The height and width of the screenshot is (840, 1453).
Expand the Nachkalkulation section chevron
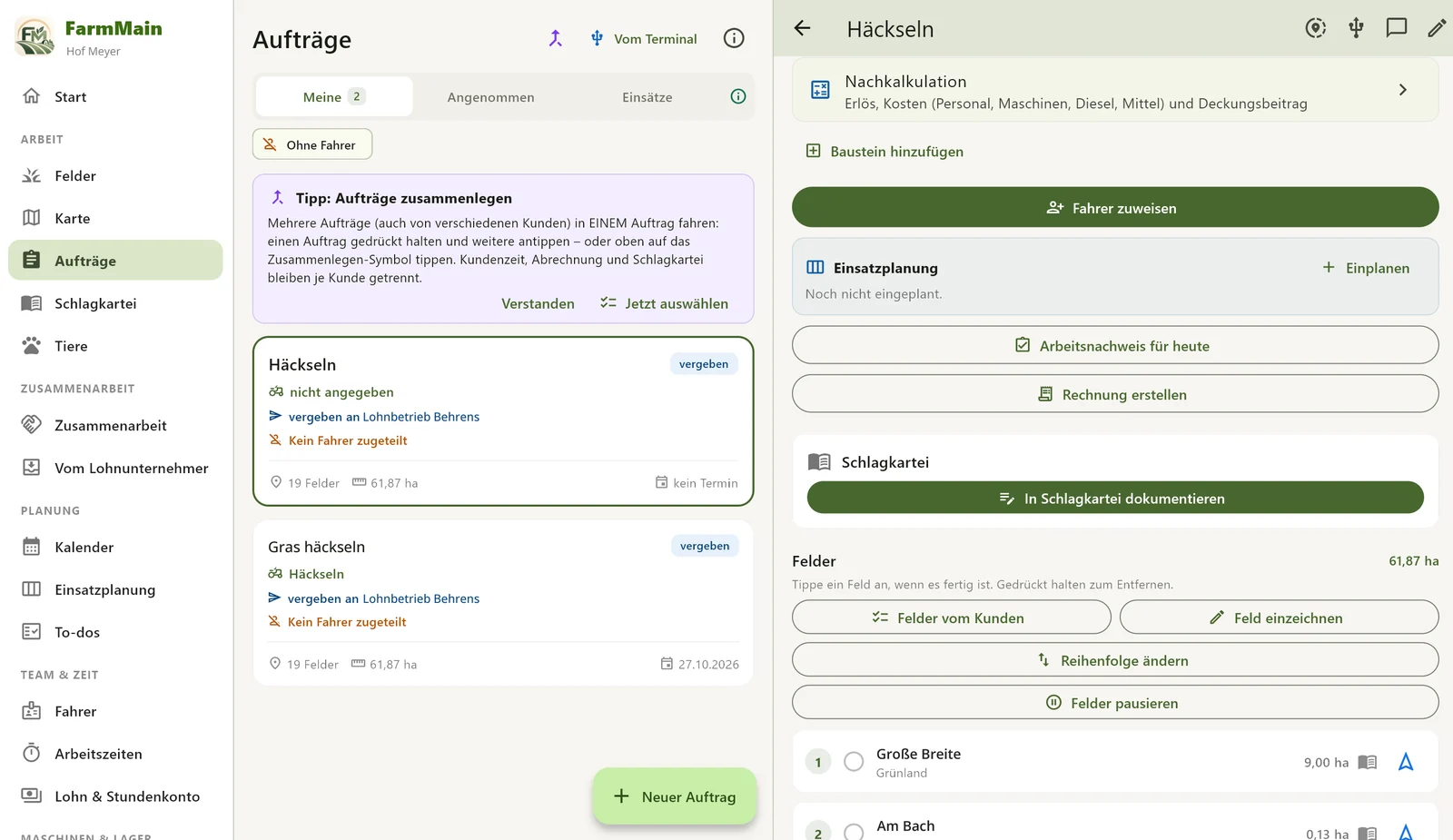[1403, 90]
